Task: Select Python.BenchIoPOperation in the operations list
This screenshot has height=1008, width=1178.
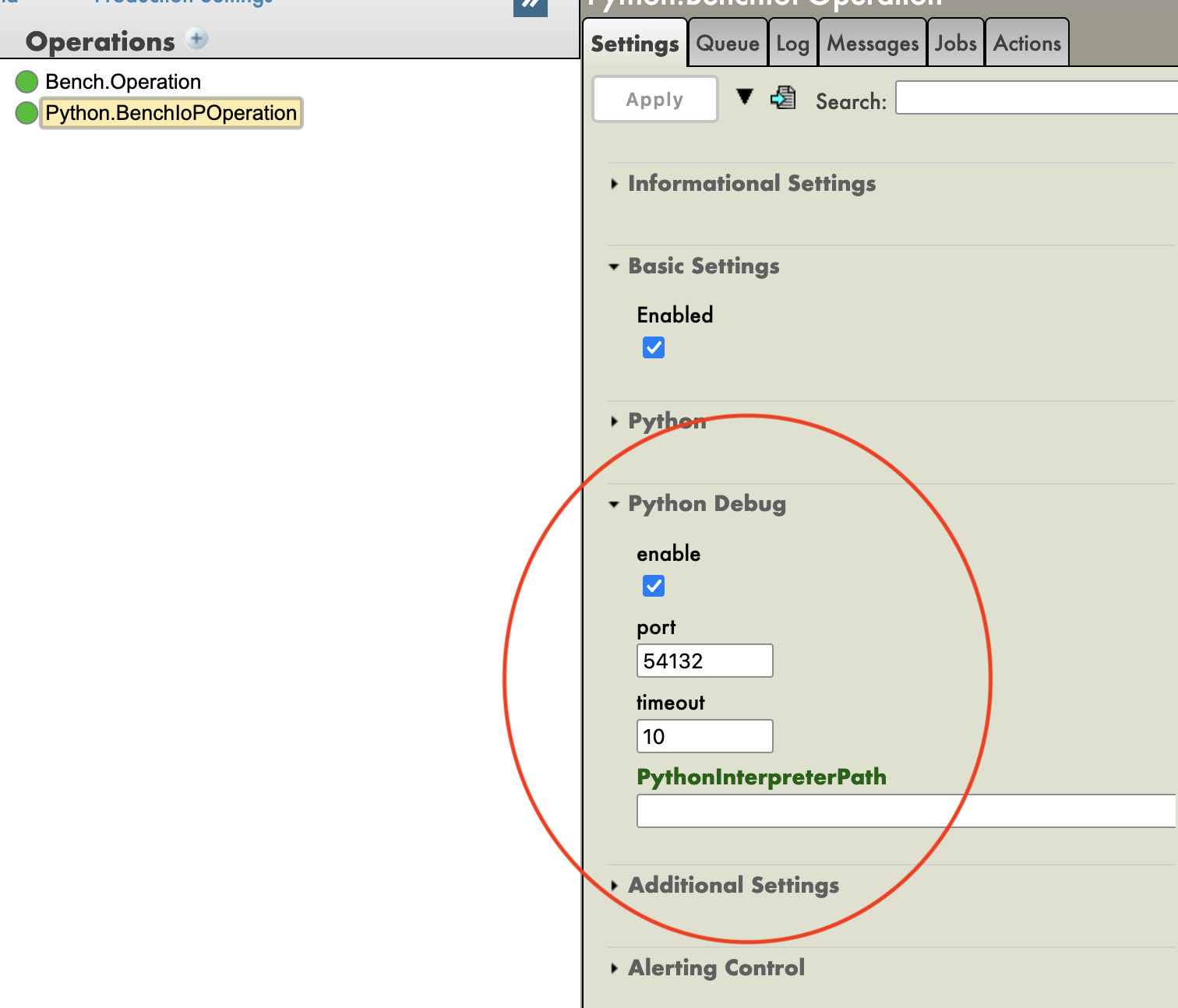Action: (x=171, y=113)
